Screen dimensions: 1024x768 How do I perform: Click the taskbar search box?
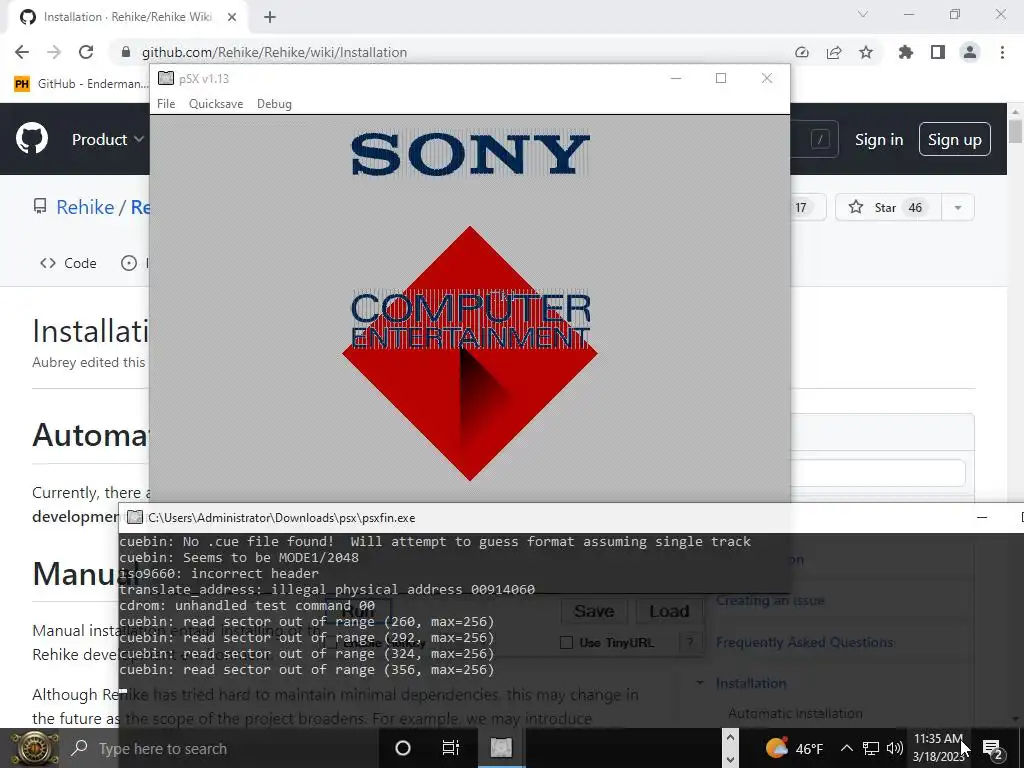tap(222, 748)
